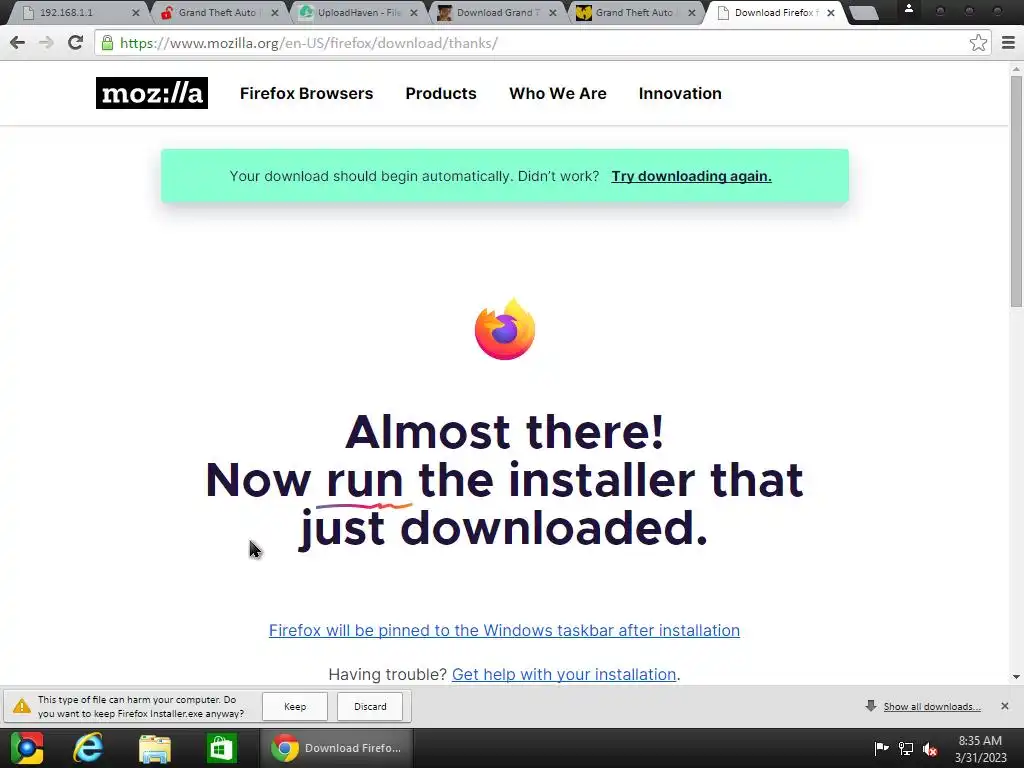Bookmark this page with the star icon

(978, 43)
